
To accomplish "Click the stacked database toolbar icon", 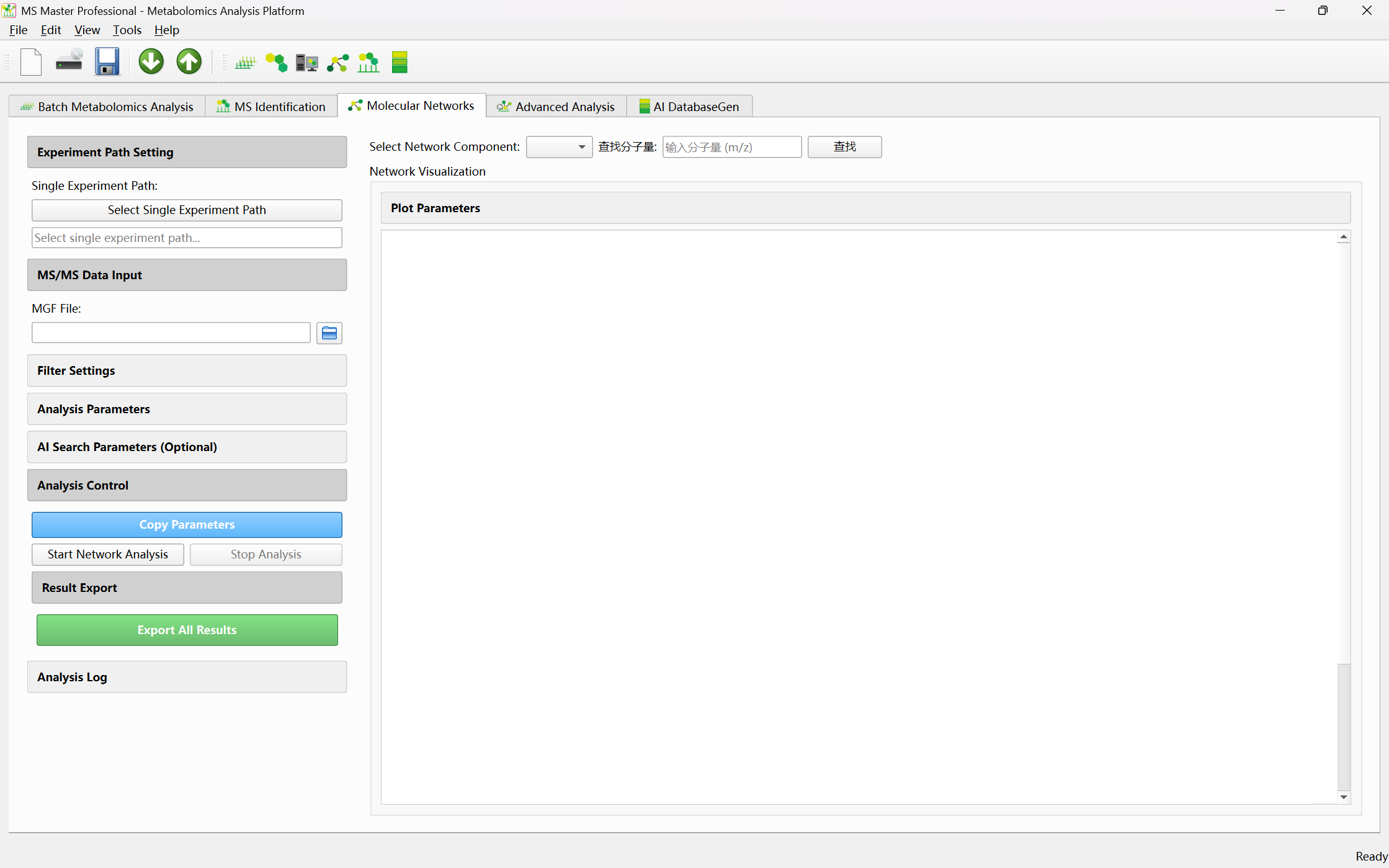I will point(400,62).
